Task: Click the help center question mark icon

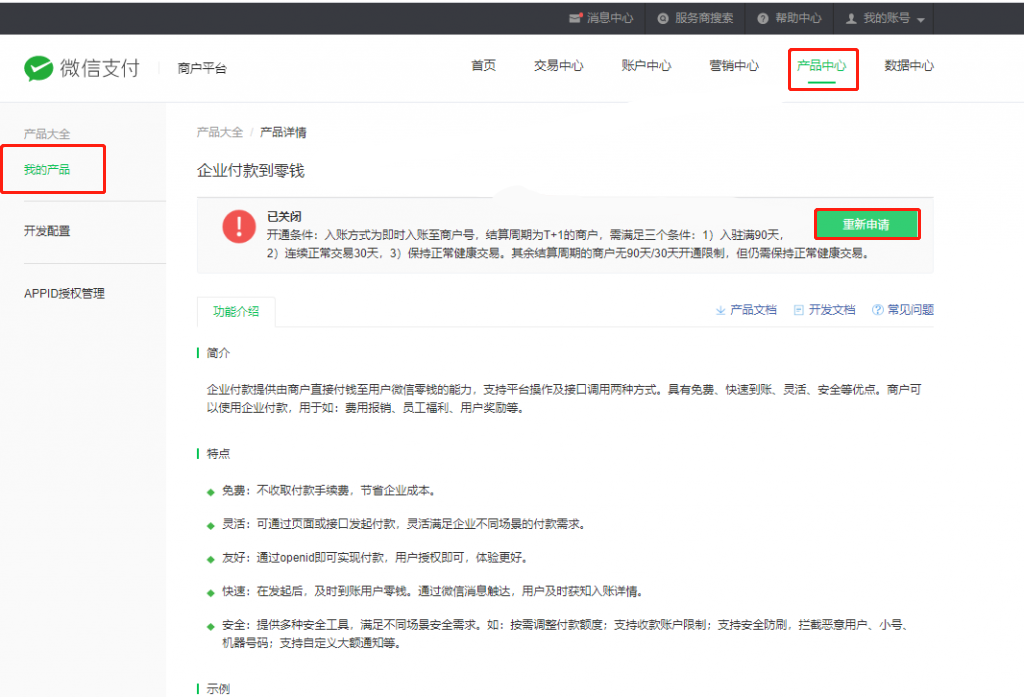Action: [763, 18]
